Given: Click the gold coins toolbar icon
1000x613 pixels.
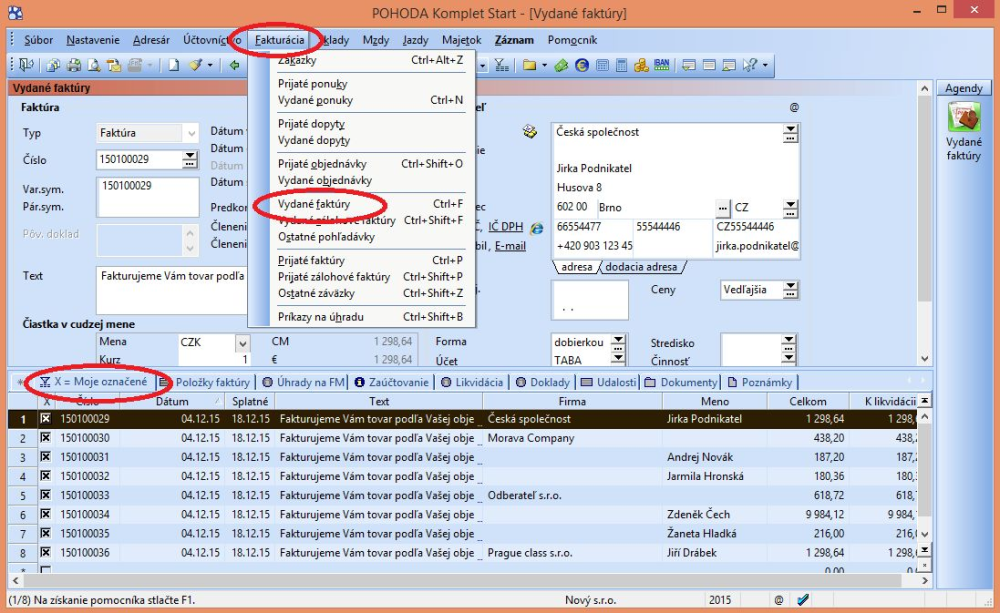Looking at the screenshot, I should coord(641,65).
